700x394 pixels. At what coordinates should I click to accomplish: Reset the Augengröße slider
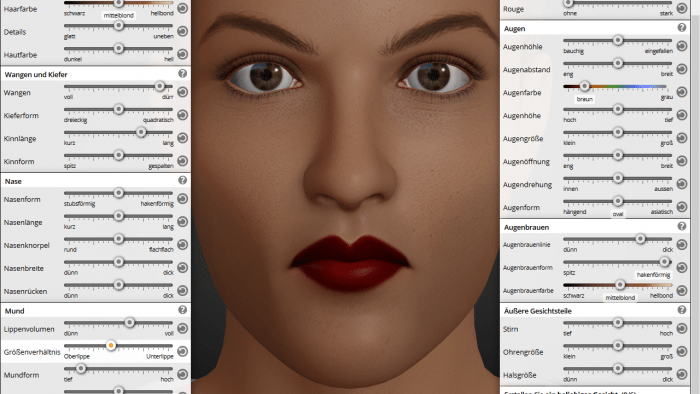(x=682, y=138)
